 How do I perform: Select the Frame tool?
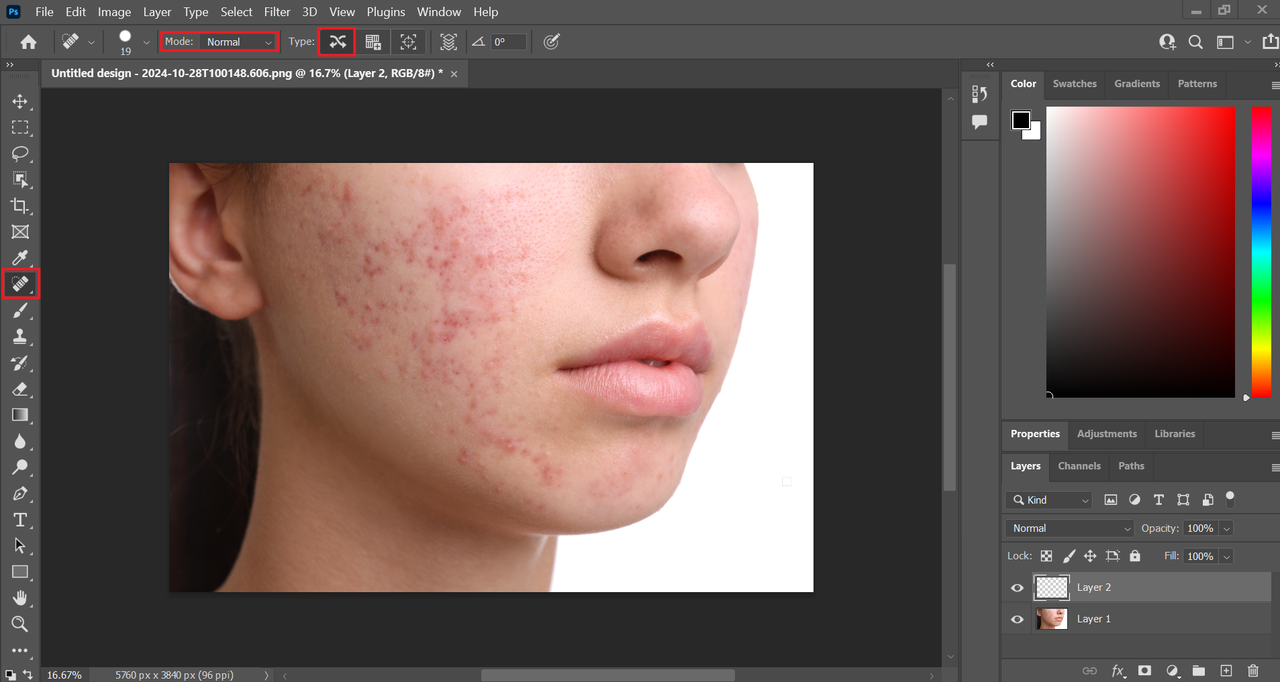click(x=20, y=232)
